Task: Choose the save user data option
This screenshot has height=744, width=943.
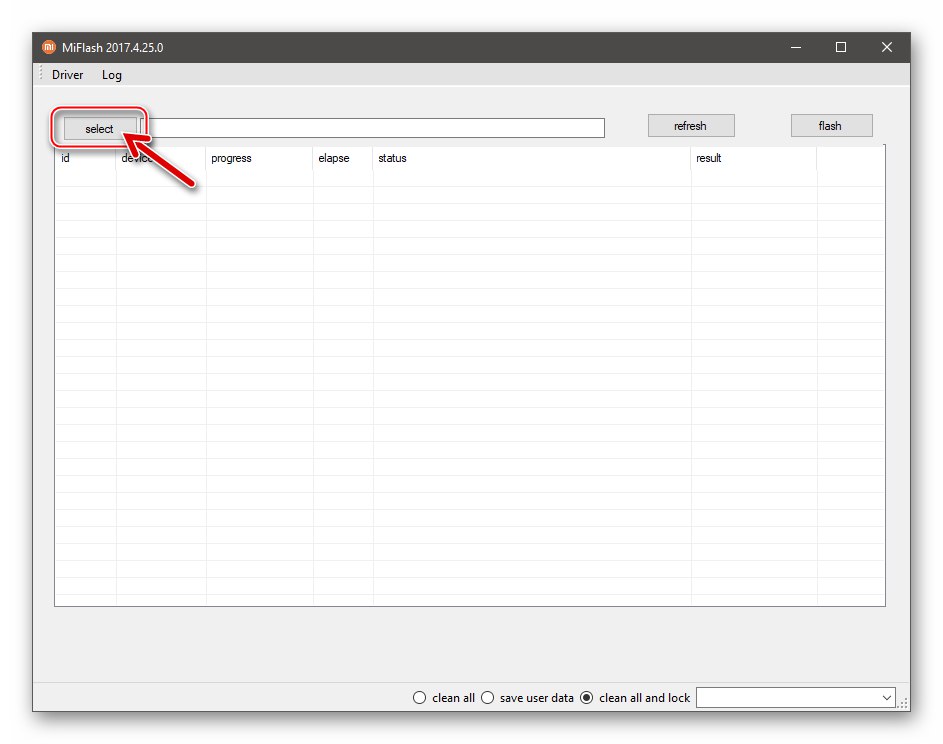Action: (527, 698)
